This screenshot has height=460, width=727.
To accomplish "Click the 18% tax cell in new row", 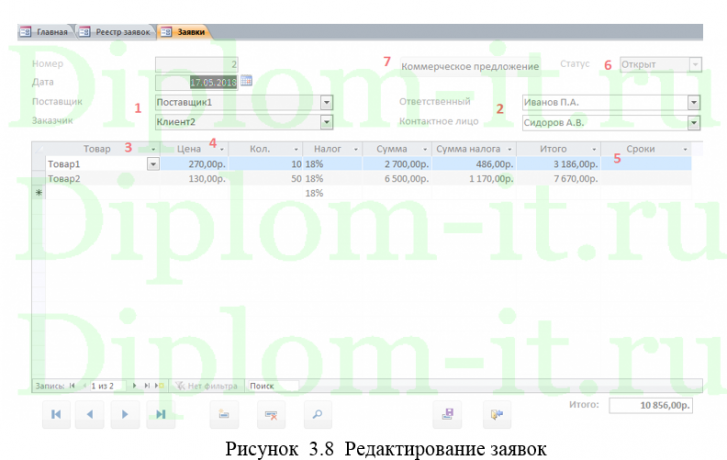I will point(332,193).
